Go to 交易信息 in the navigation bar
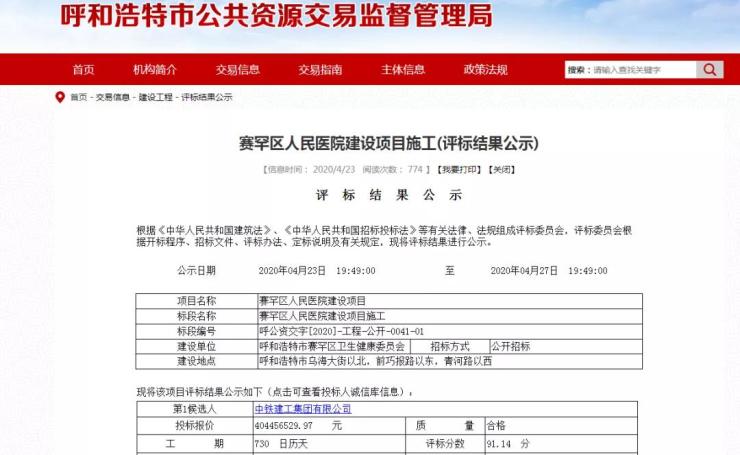The width and height of the screenshot is (740, 455). 238,70
